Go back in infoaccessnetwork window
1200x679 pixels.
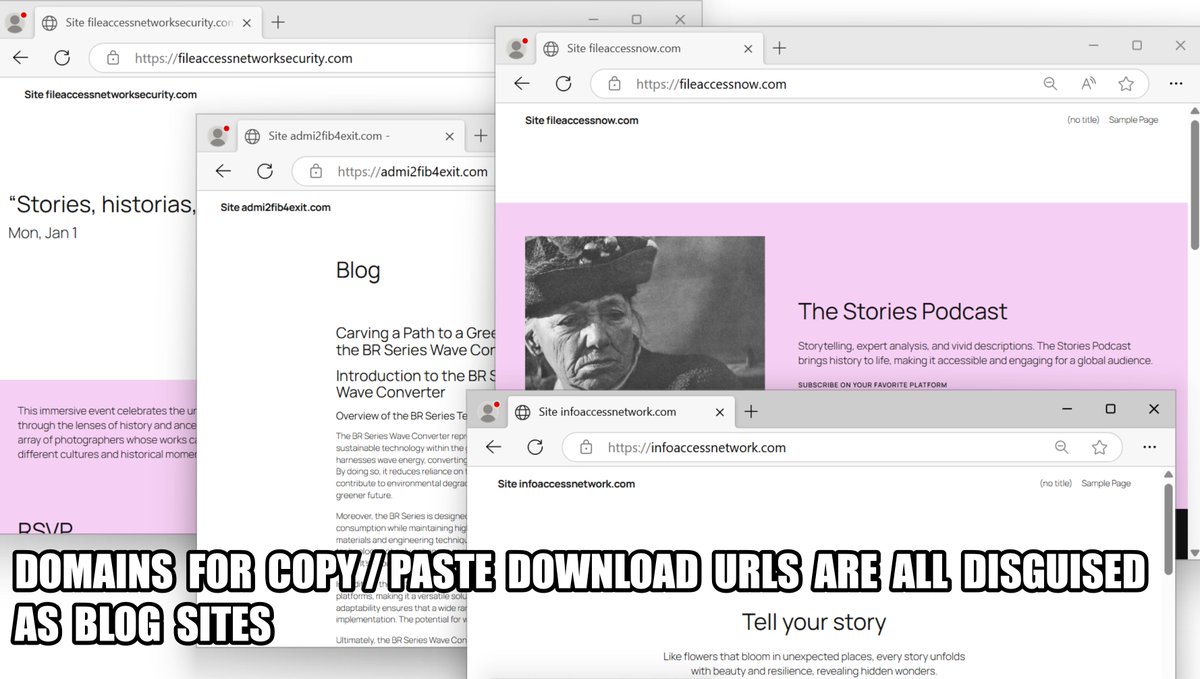point(494,447)
